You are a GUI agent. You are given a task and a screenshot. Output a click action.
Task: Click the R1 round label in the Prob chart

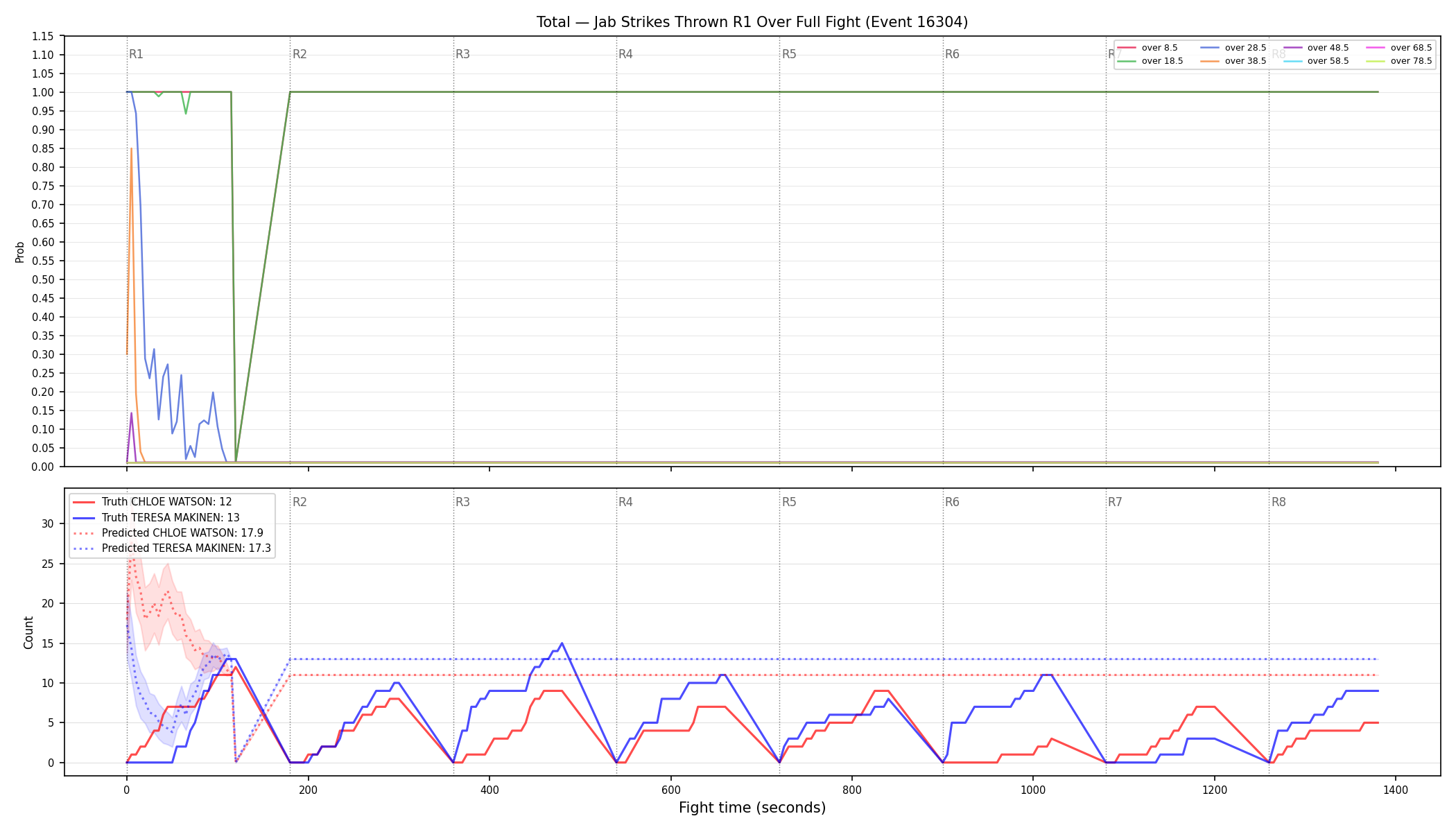(x=137, y=54)
